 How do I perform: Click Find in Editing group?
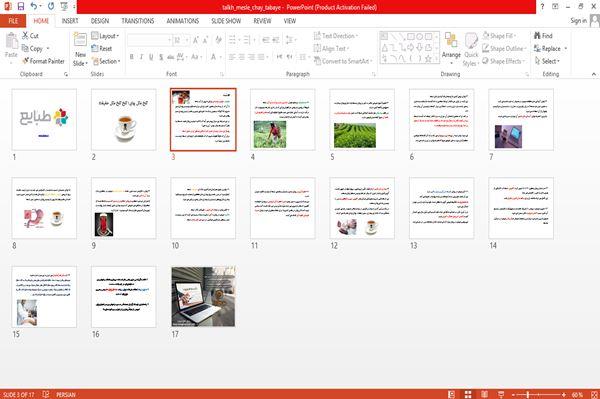(543, 36)
